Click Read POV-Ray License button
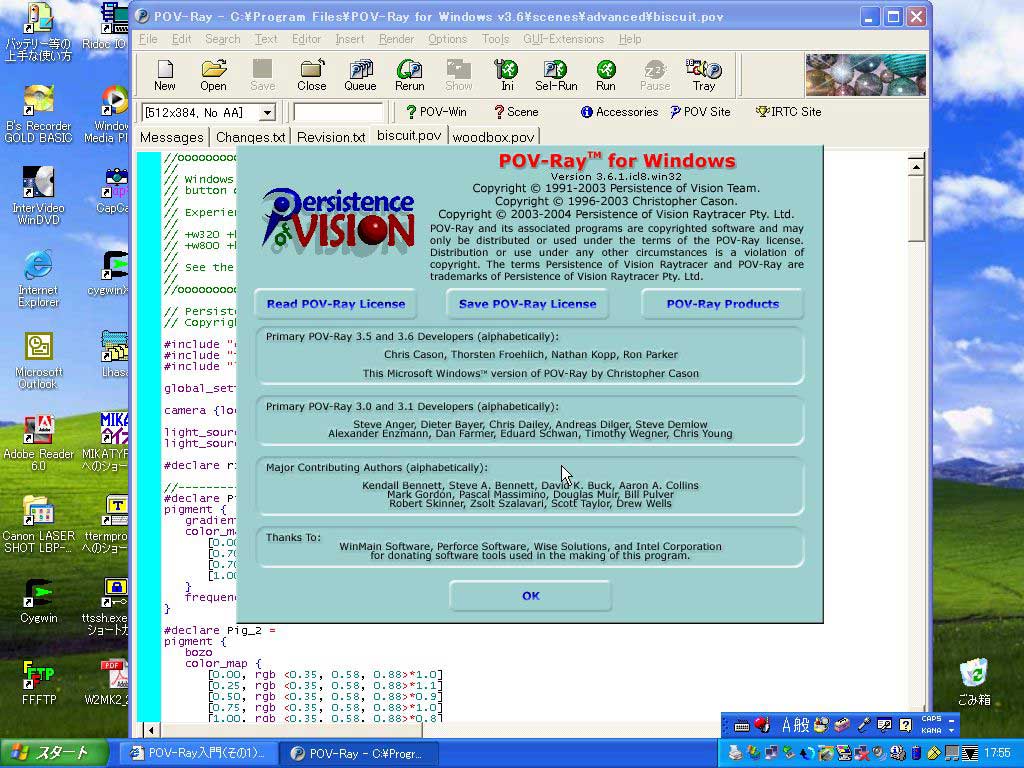 (336, 304)
